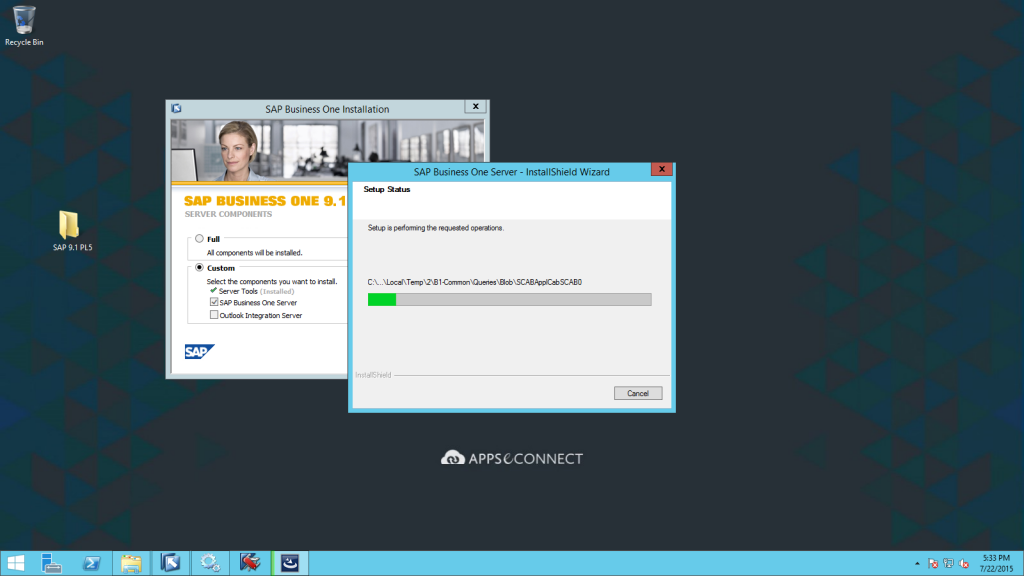Select the Full installation radio button
The image size is (1024, 576).
pos(199,239)
